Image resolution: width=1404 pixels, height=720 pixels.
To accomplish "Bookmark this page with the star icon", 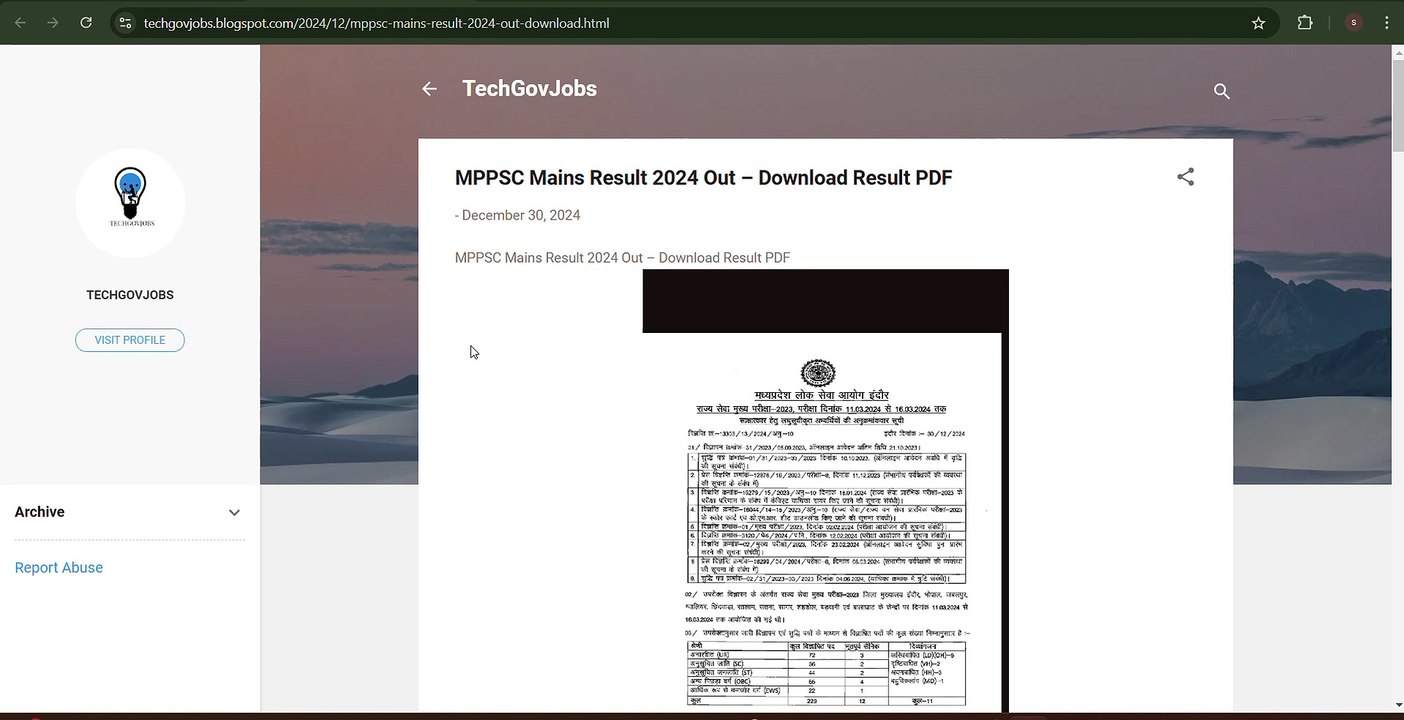I will (x=1259, y=23).
